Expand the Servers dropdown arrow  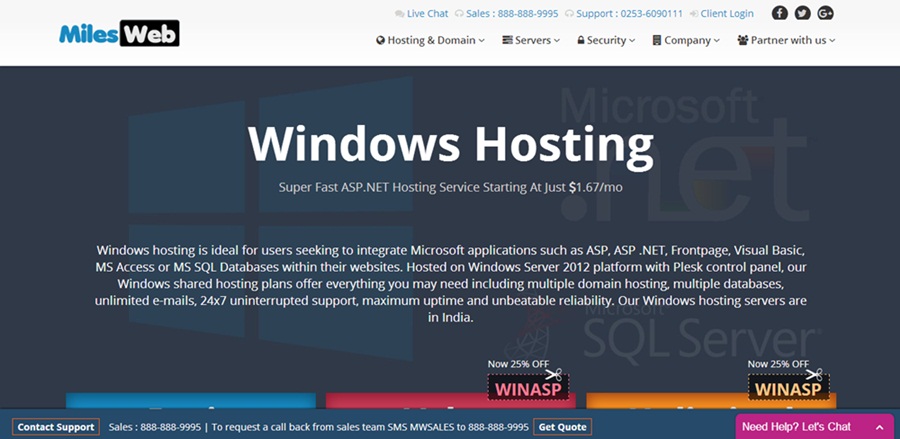(x=557, y=41)
